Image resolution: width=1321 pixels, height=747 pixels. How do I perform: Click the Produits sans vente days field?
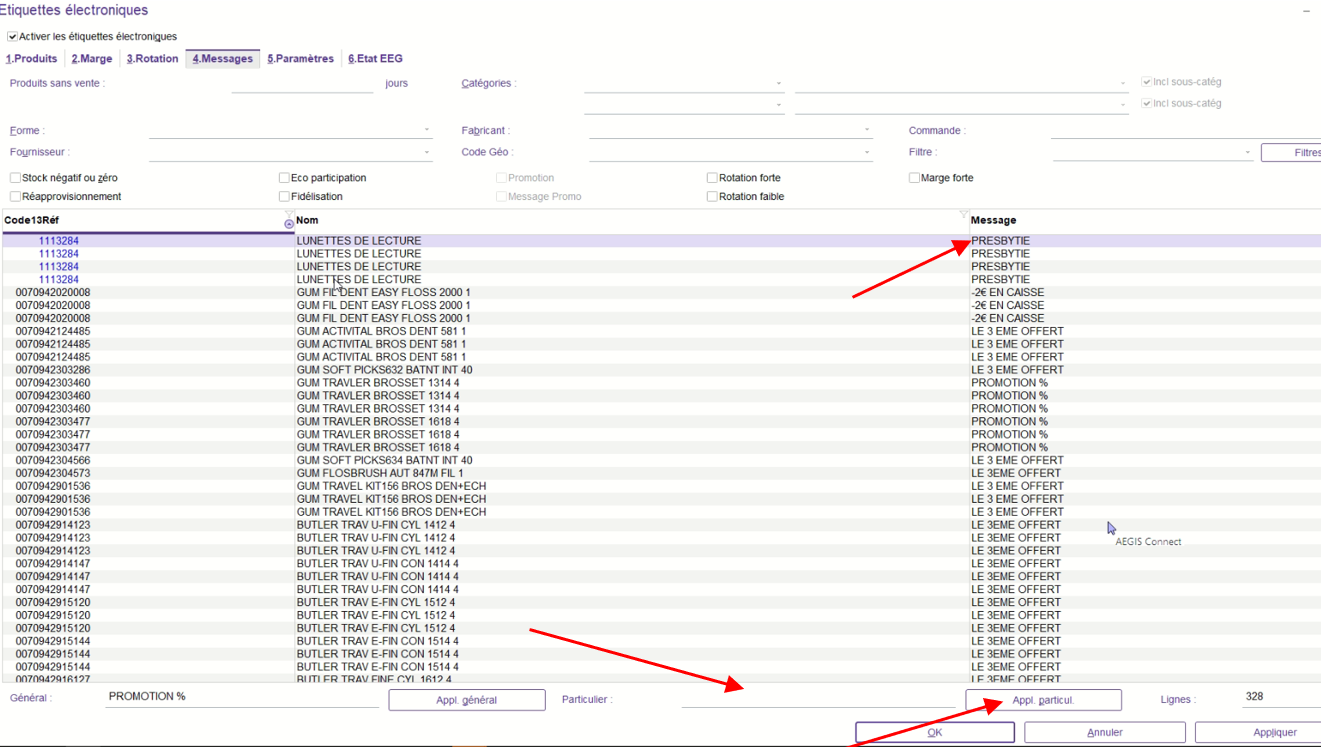click(302, 84)
